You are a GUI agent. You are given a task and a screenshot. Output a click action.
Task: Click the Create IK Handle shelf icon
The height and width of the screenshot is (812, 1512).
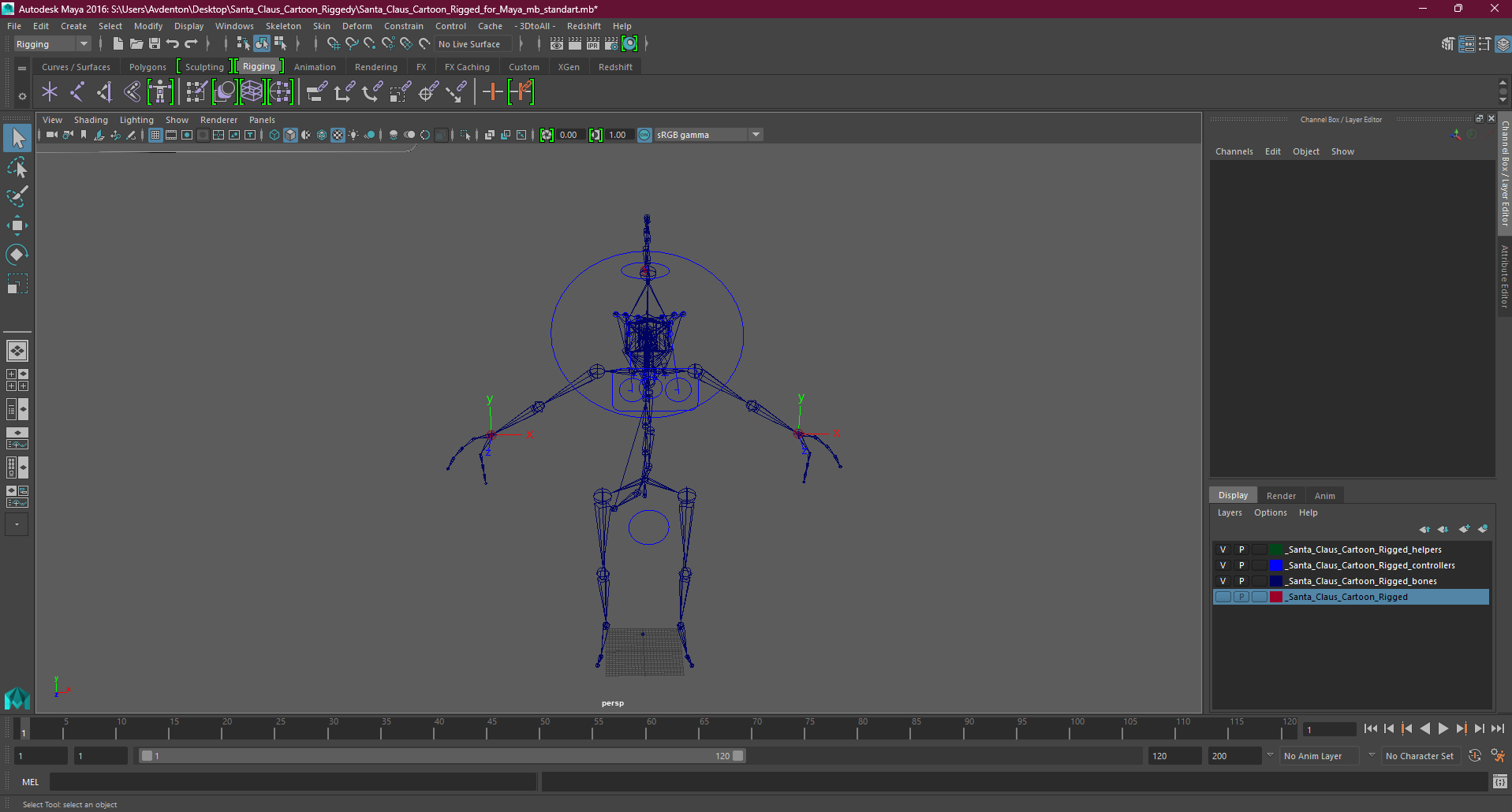[x=105, y=92]
